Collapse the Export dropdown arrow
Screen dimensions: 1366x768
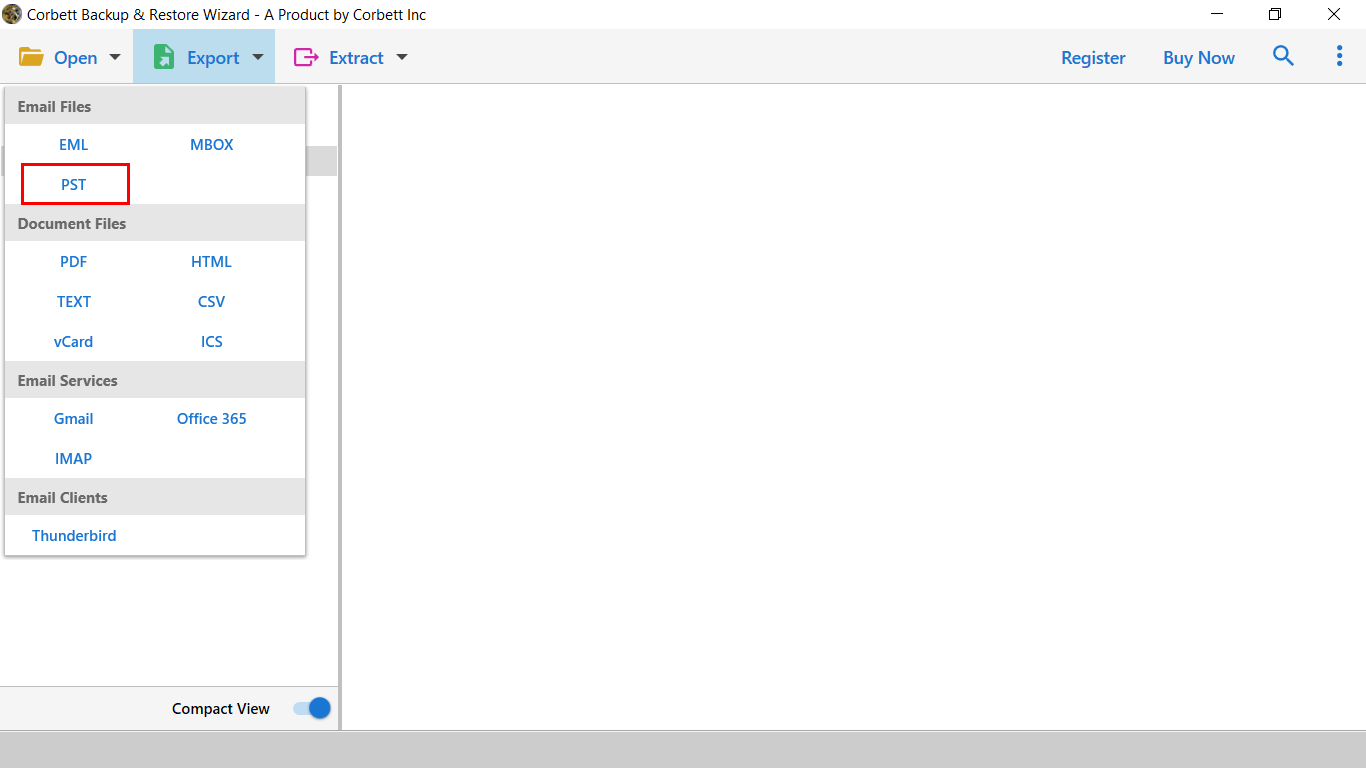coord(258,58)
